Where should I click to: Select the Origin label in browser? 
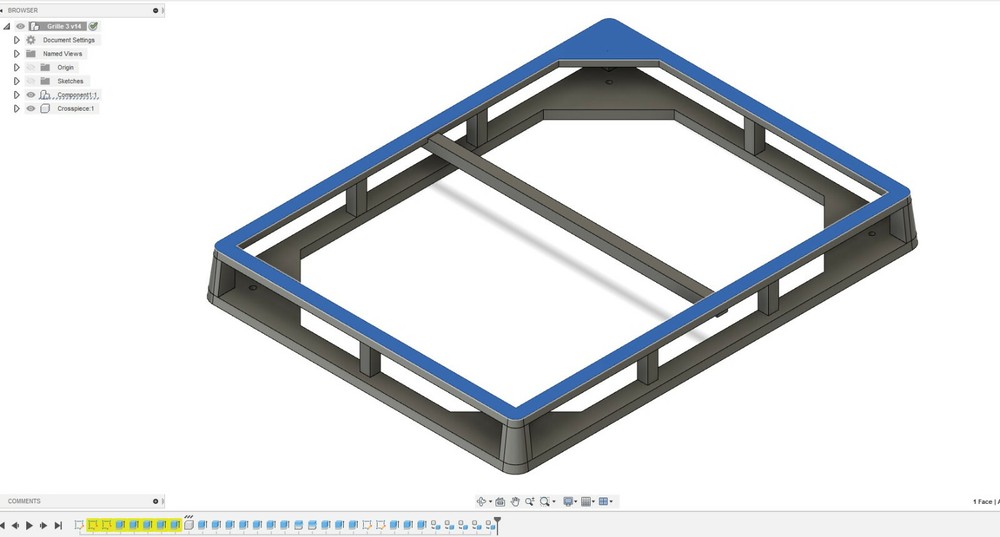(66, 67)
